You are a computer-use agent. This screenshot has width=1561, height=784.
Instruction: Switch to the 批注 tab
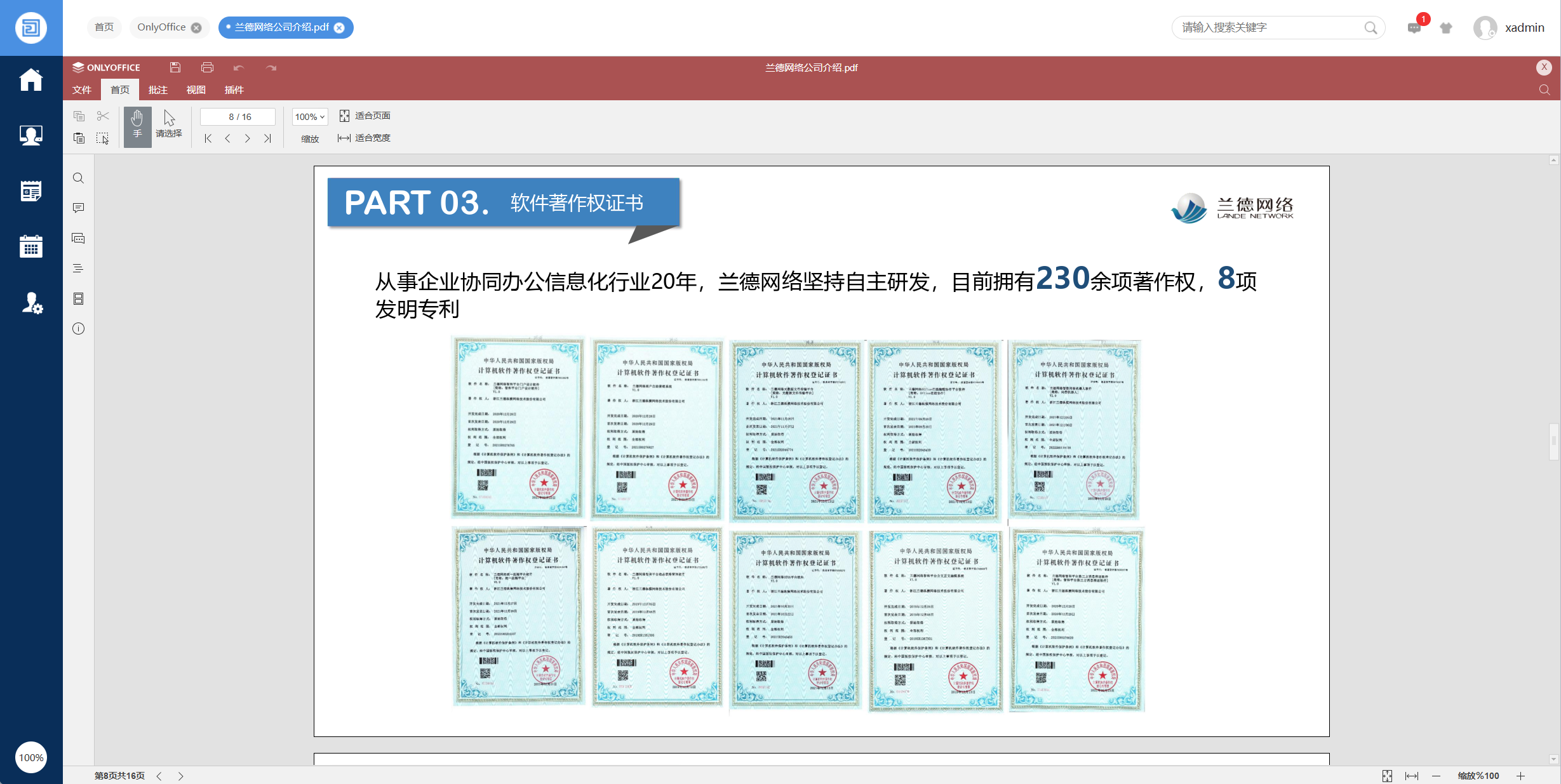tap(157, 90)
